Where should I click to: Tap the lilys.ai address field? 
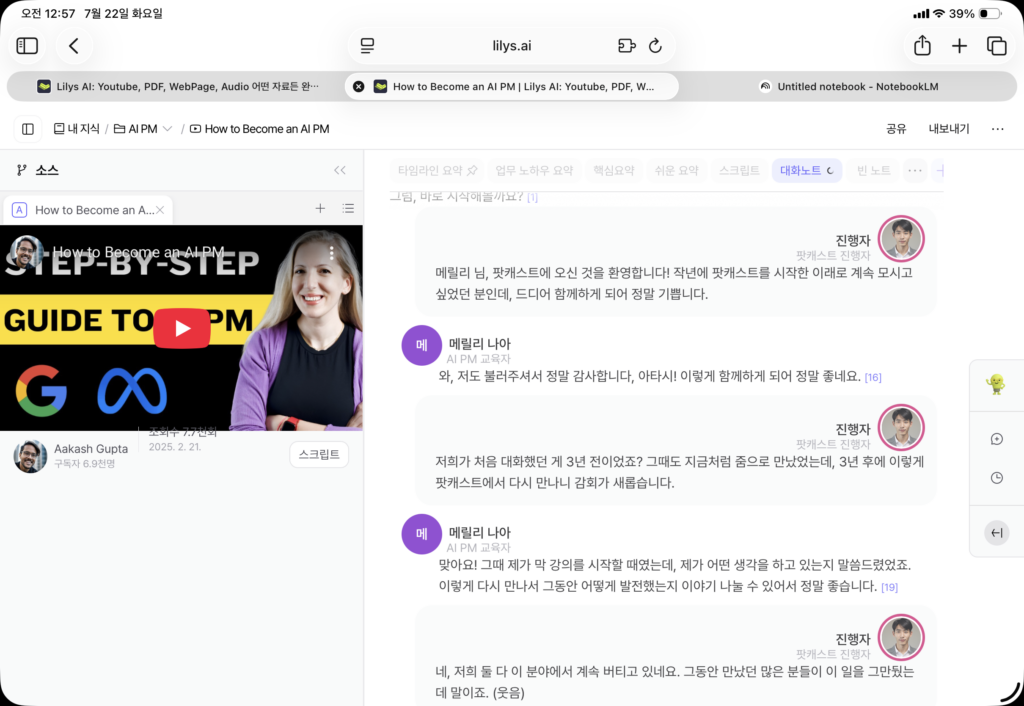point(511,46)
